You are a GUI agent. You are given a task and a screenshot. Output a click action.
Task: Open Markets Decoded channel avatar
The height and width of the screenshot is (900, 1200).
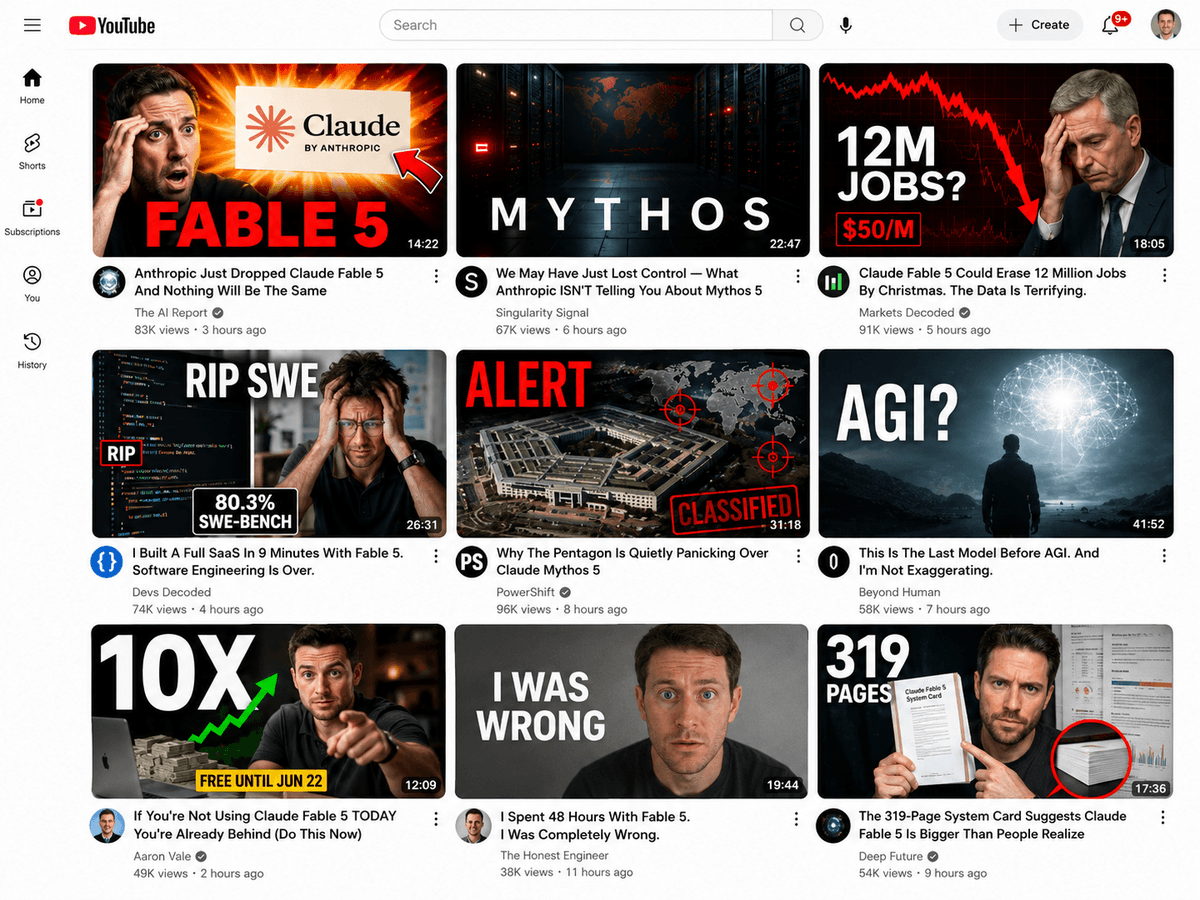(834, 282)
